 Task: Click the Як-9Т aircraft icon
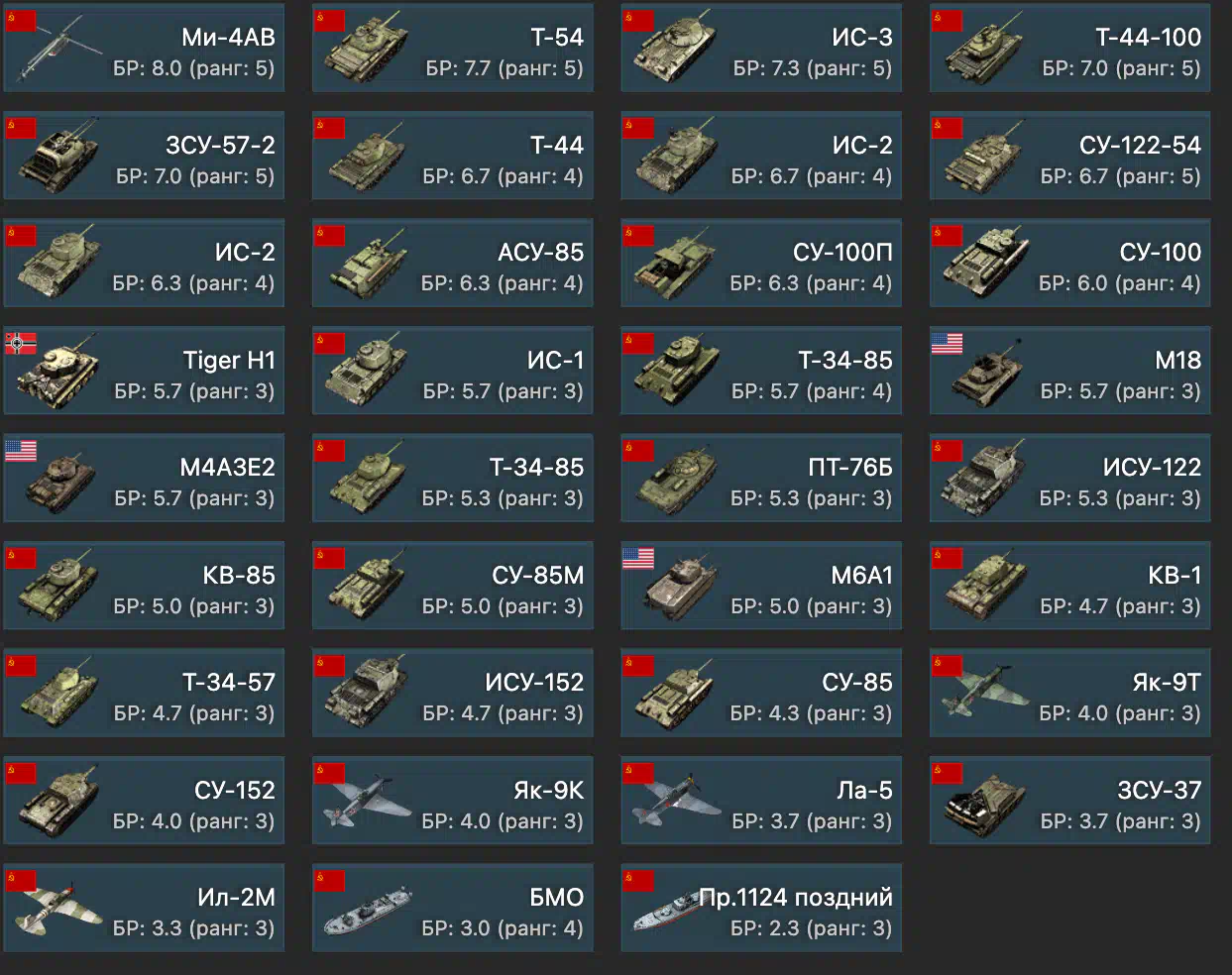click(x=983, y=692)
